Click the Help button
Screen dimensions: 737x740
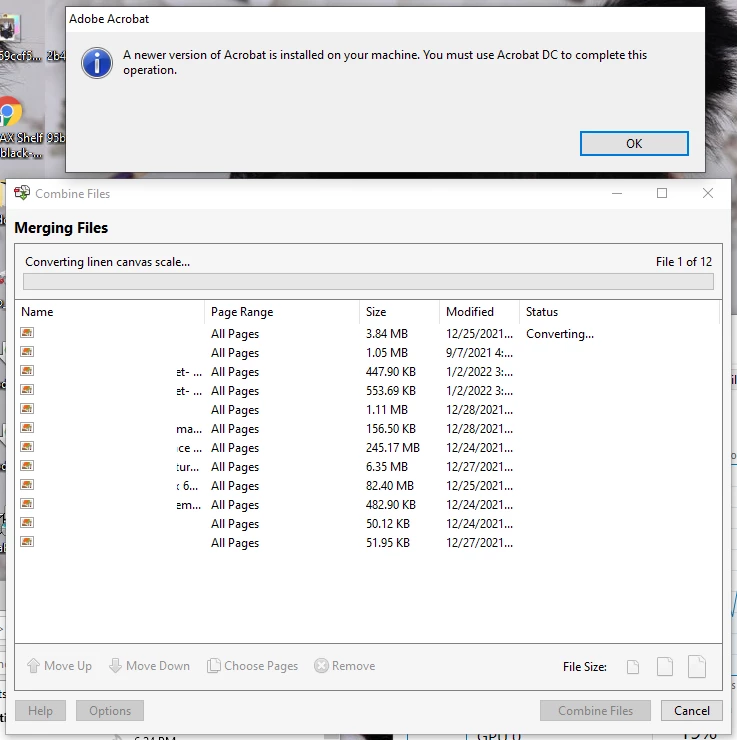coord(40,710)
